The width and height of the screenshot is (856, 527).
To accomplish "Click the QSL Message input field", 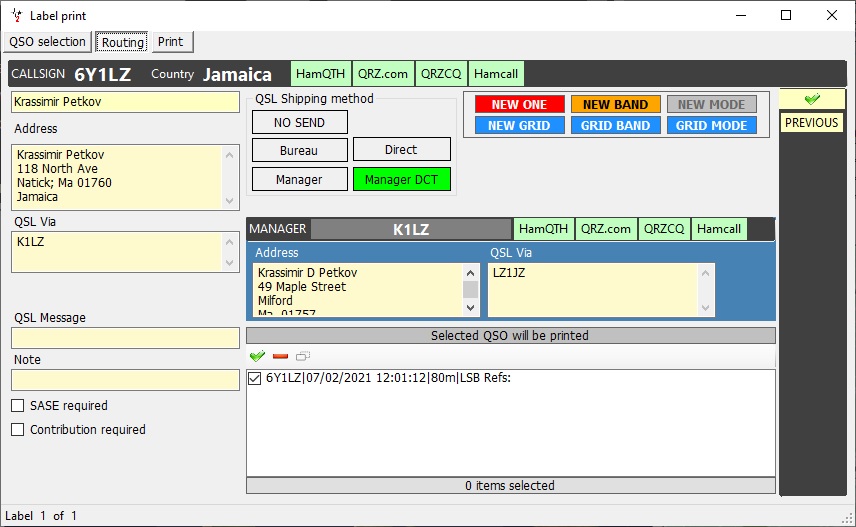I will 125,338.
